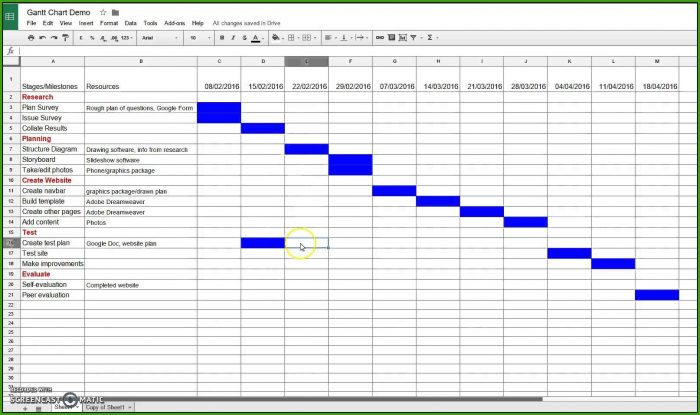Click the Redo icon
Image resolution: width=700 pixels, height=415 pixels.
coord(54,38)
